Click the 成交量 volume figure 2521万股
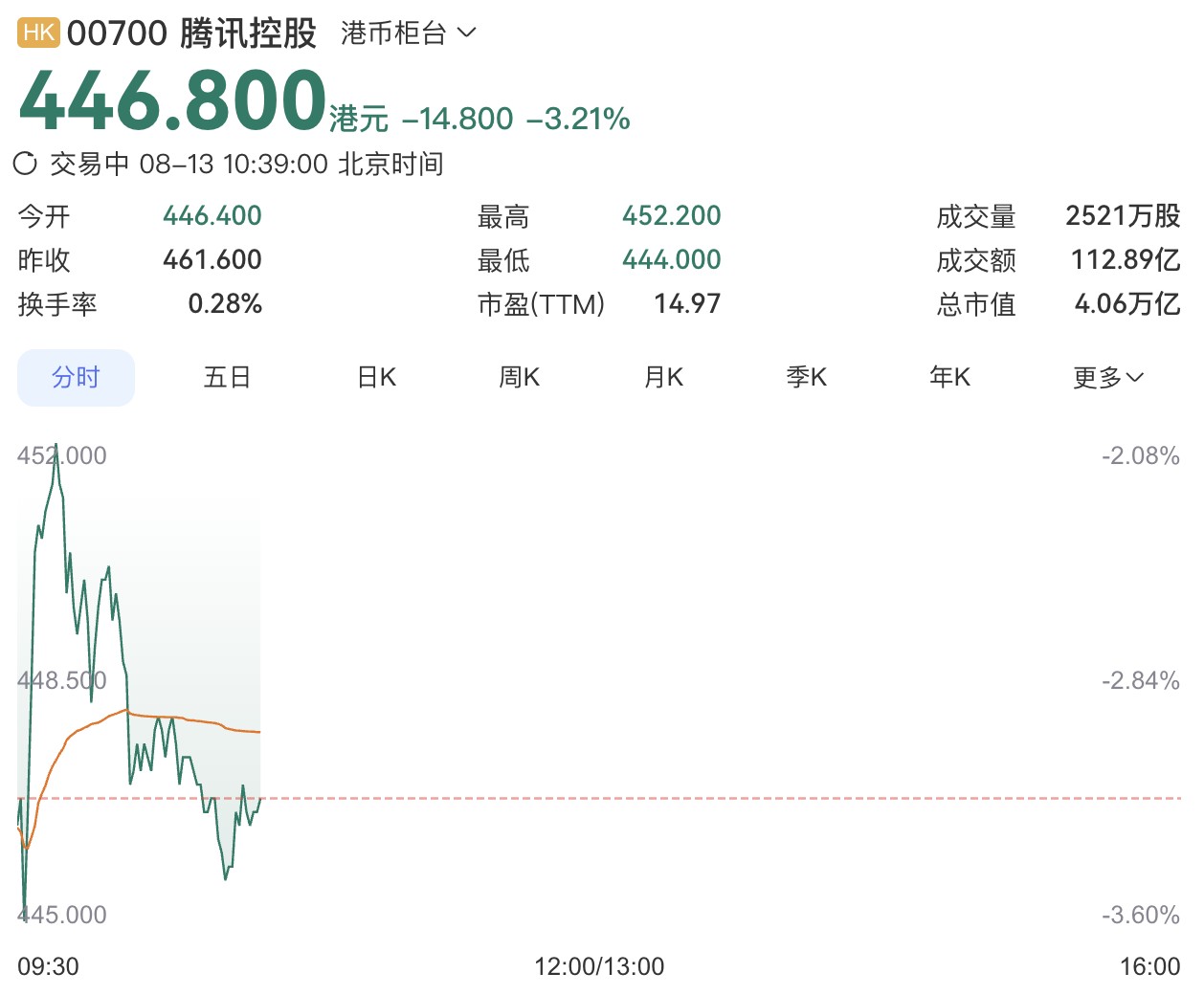Image resolution: width=1204 pixels, height=995 pixels. (1123, 216)
